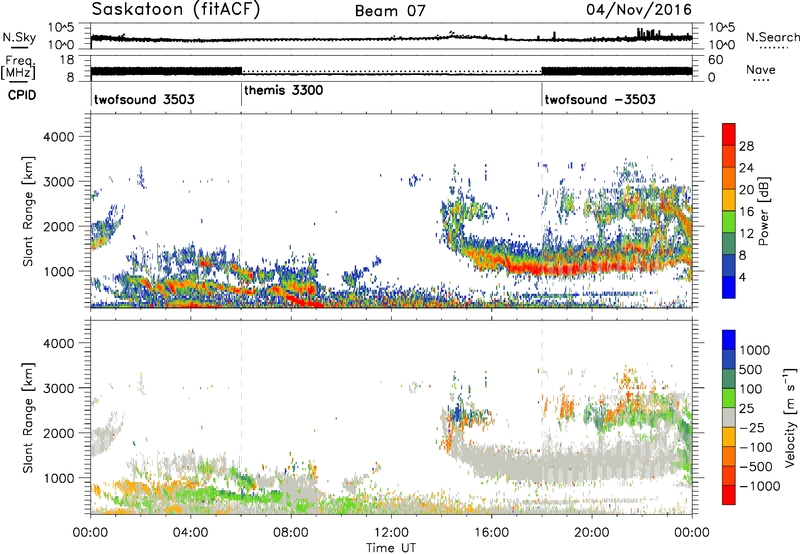This screenshot has height=554, width=800.
Task: Click the '4000' tick on the power panel
Action: (59, 137)
